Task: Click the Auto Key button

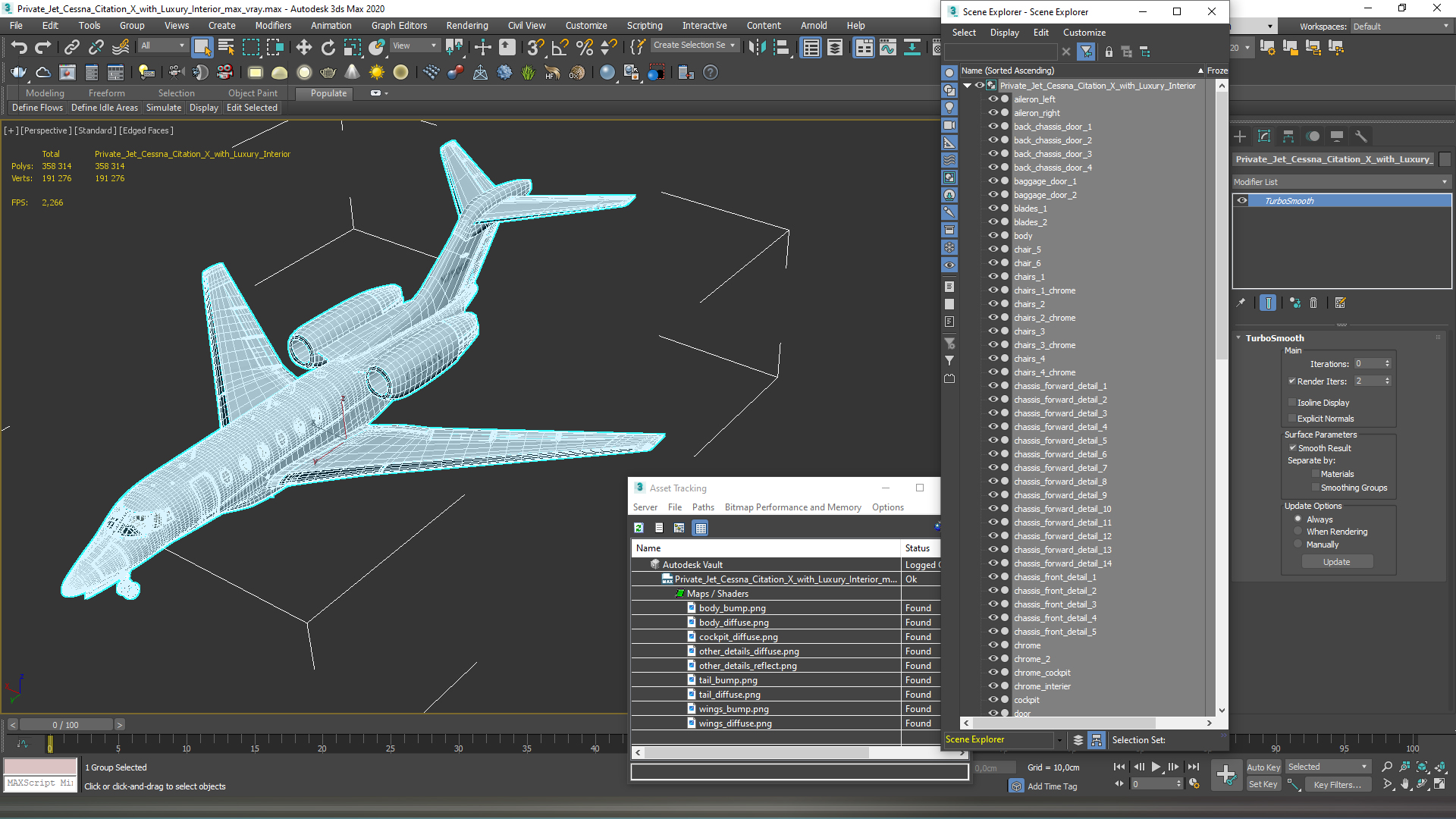Action: coord(1263,767)
